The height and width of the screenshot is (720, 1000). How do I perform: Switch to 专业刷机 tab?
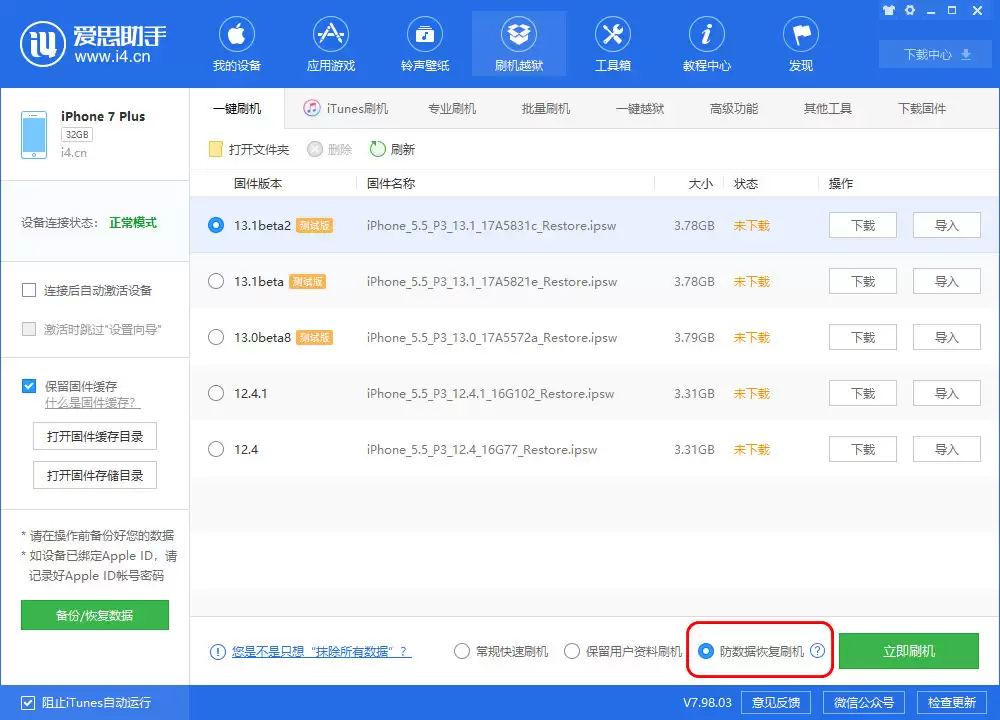click(x=452, y=108)
